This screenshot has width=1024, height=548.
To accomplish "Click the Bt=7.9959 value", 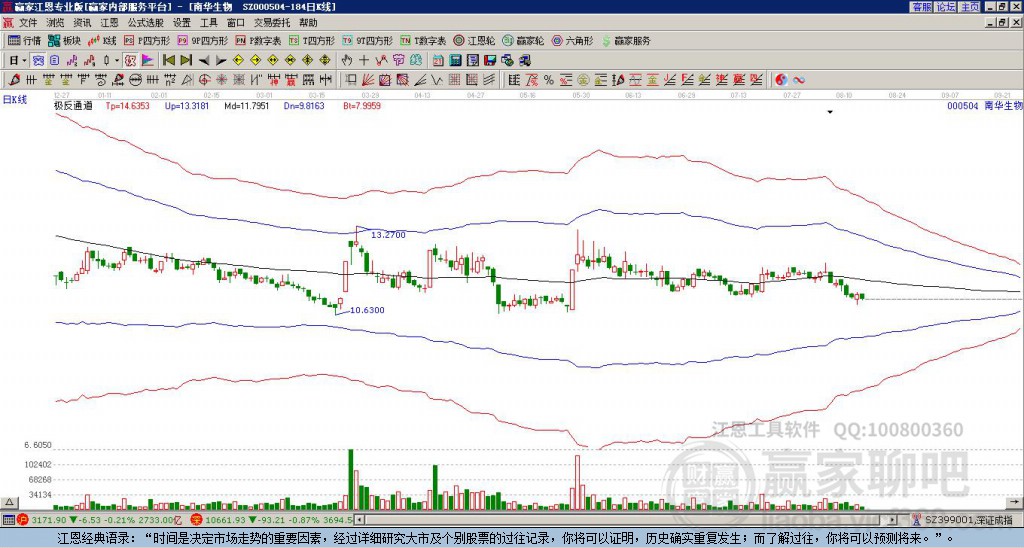I will coord(362,105).
